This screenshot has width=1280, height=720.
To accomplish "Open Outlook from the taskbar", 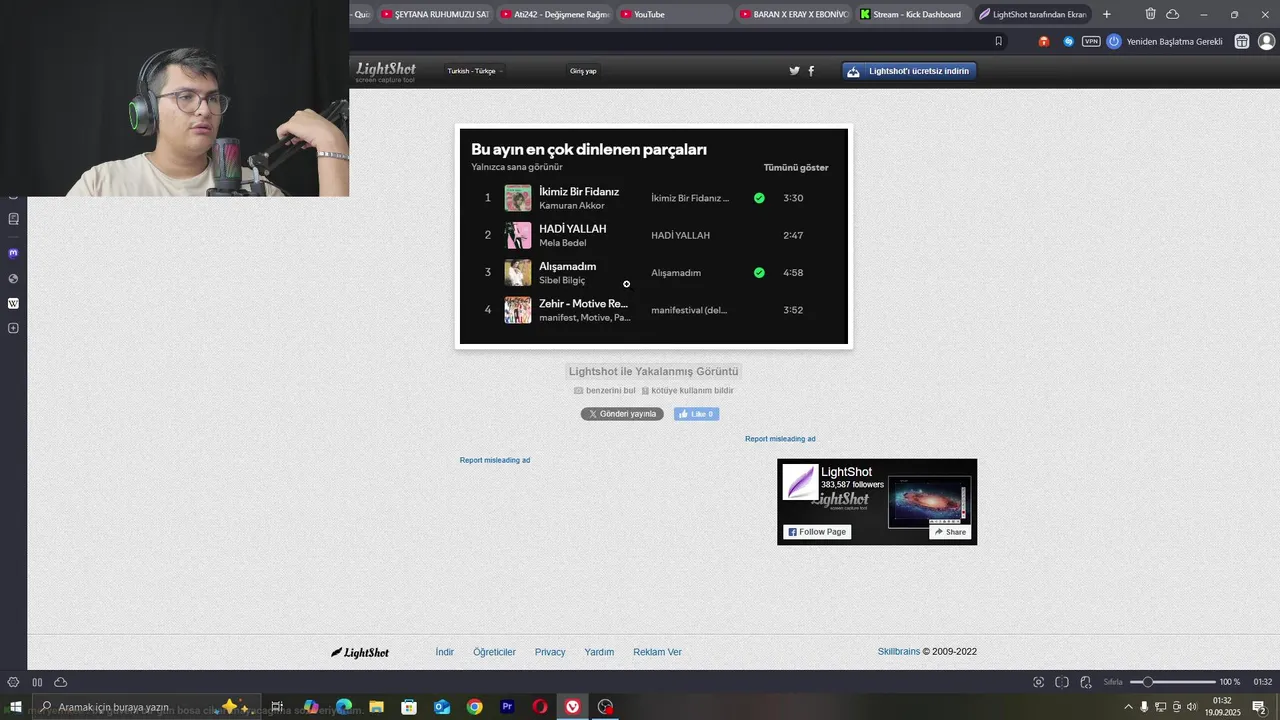I will click(441, 707).
